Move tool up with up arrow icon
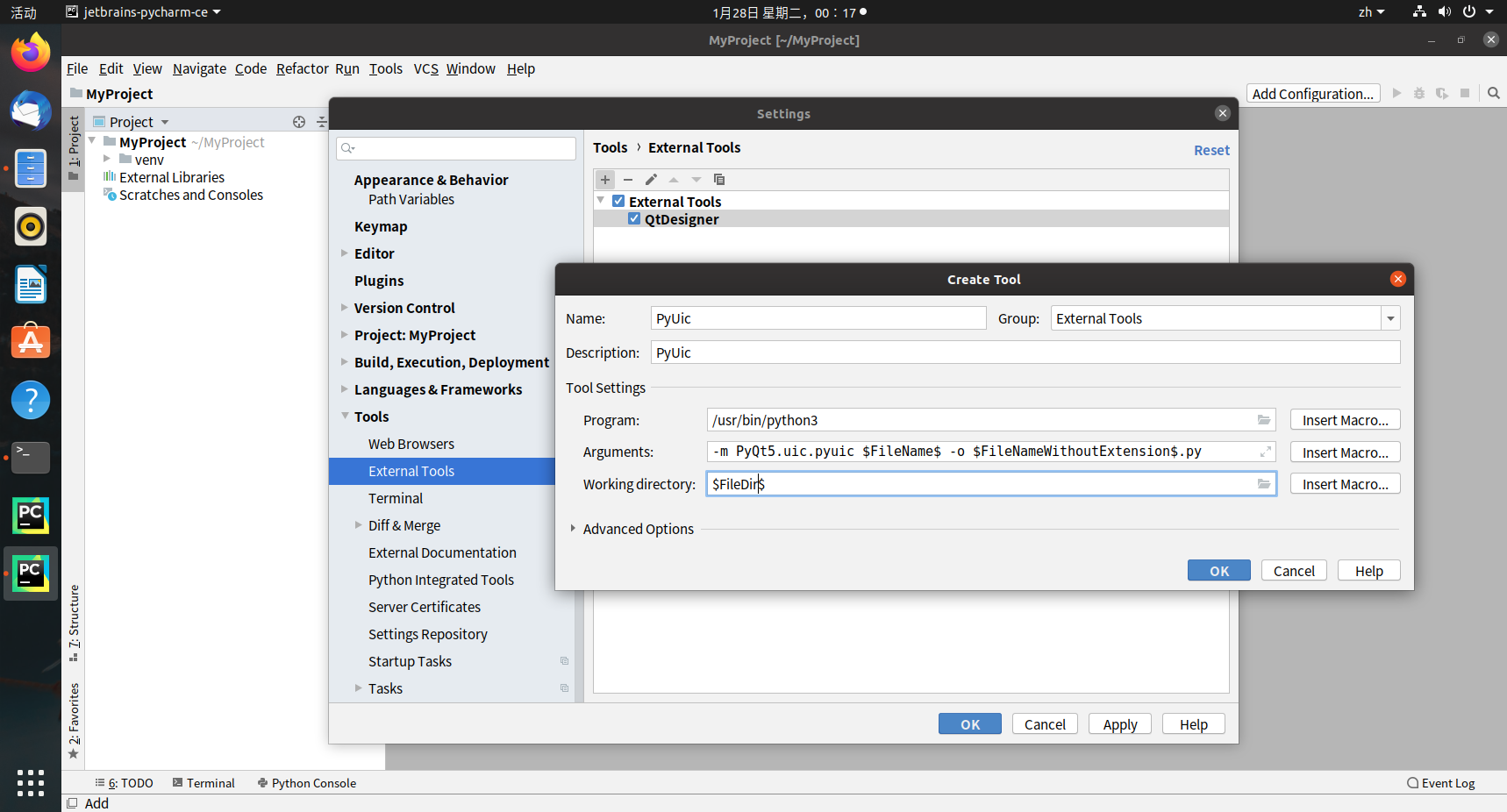 pos(674,180)
